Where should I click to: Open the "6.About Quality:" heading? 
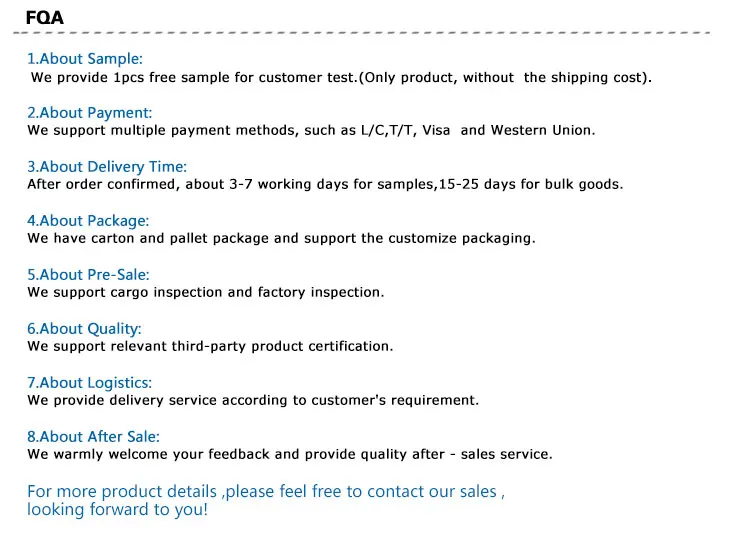(84, 329)
